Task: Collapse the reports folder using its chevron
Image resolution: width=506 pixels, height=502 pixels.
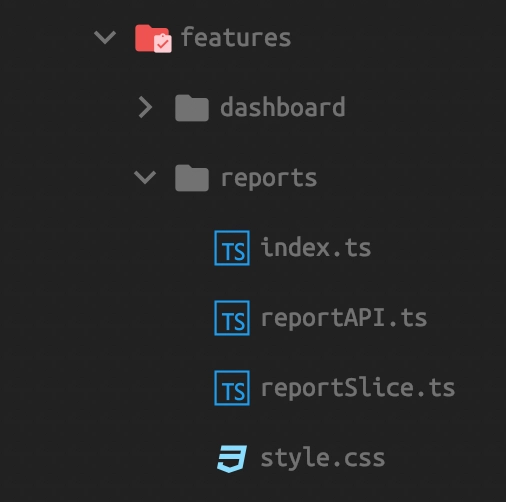Action: (x=145, y=177)
